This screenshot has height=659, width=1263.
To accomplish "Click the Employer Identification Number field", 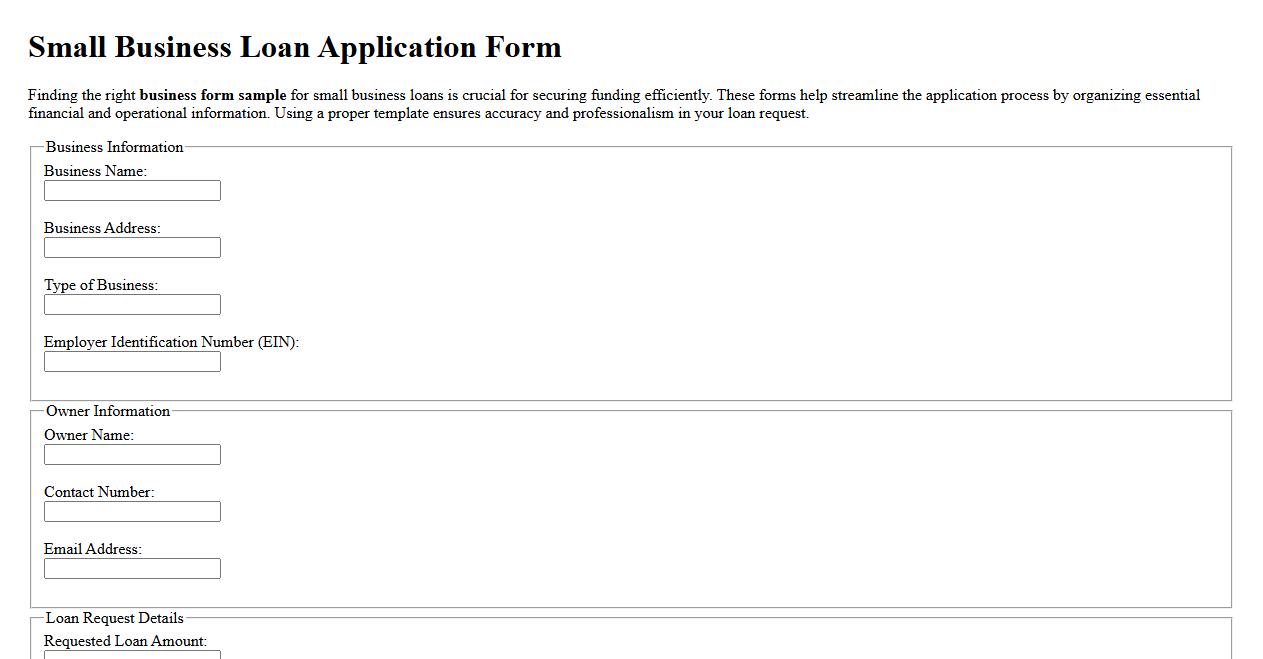I will coord(131,361).
